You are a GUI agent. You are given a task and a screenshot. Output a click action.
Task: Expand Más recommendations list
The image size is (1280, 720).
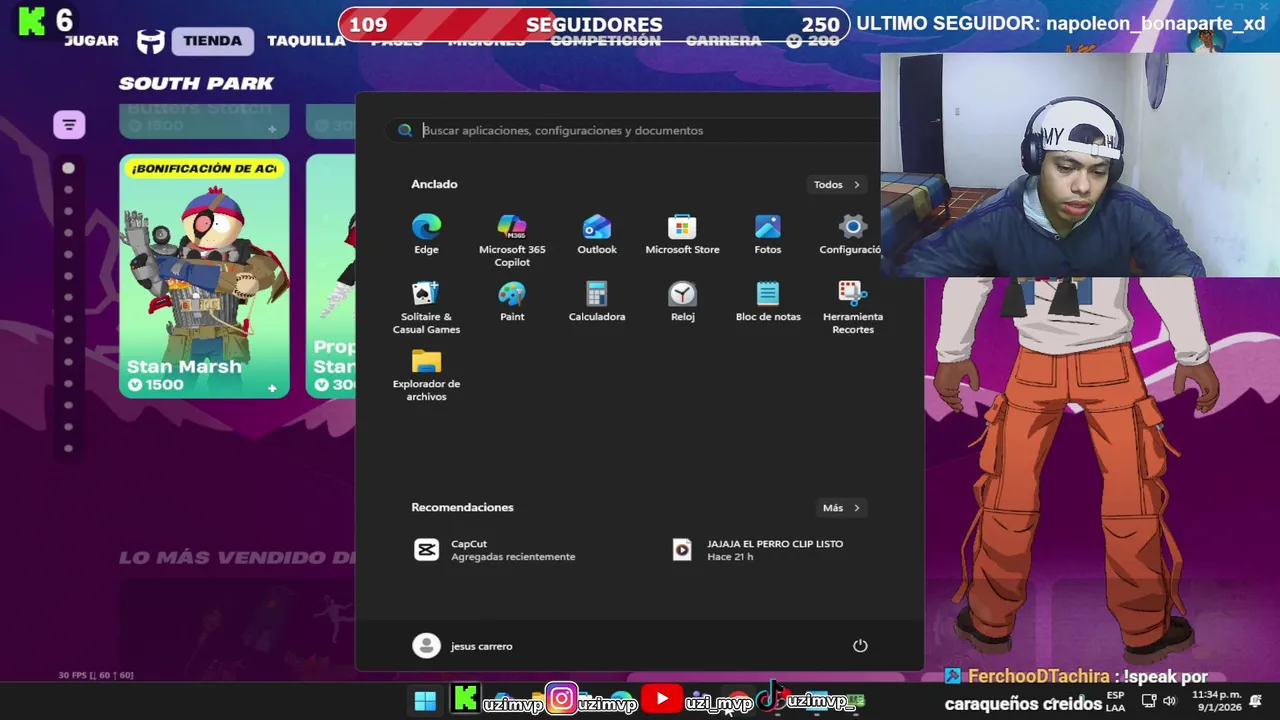click(x=841, y=508)
